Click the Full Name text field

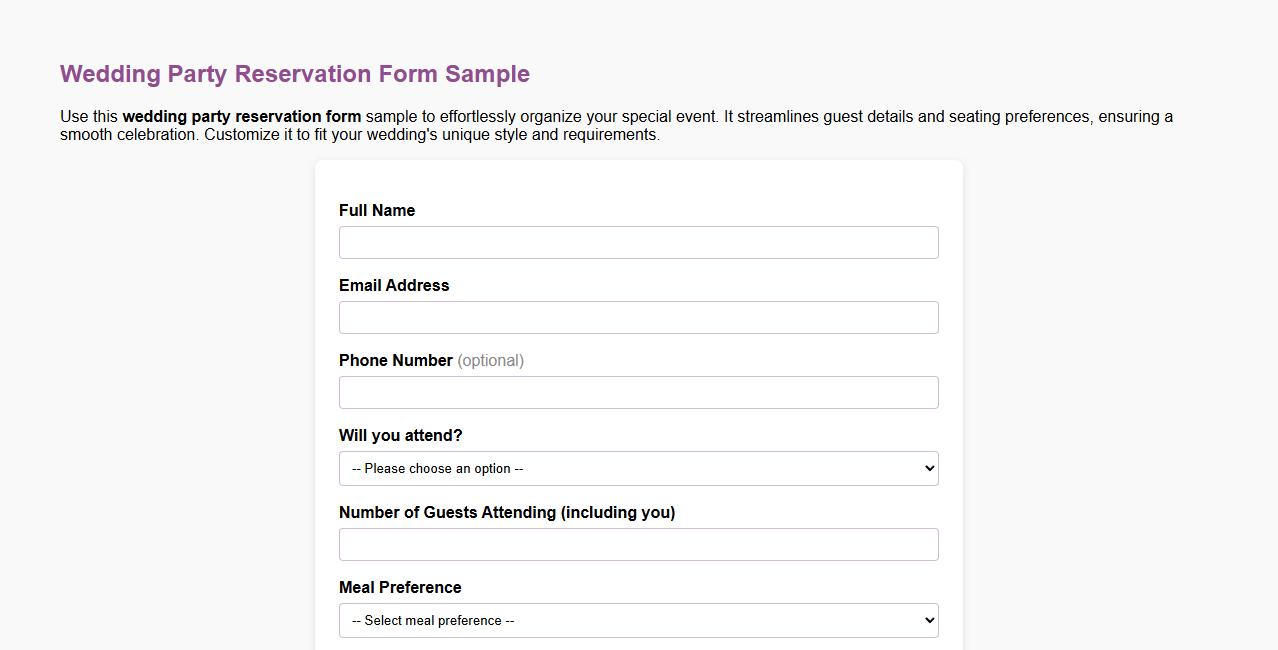point(638,243)
